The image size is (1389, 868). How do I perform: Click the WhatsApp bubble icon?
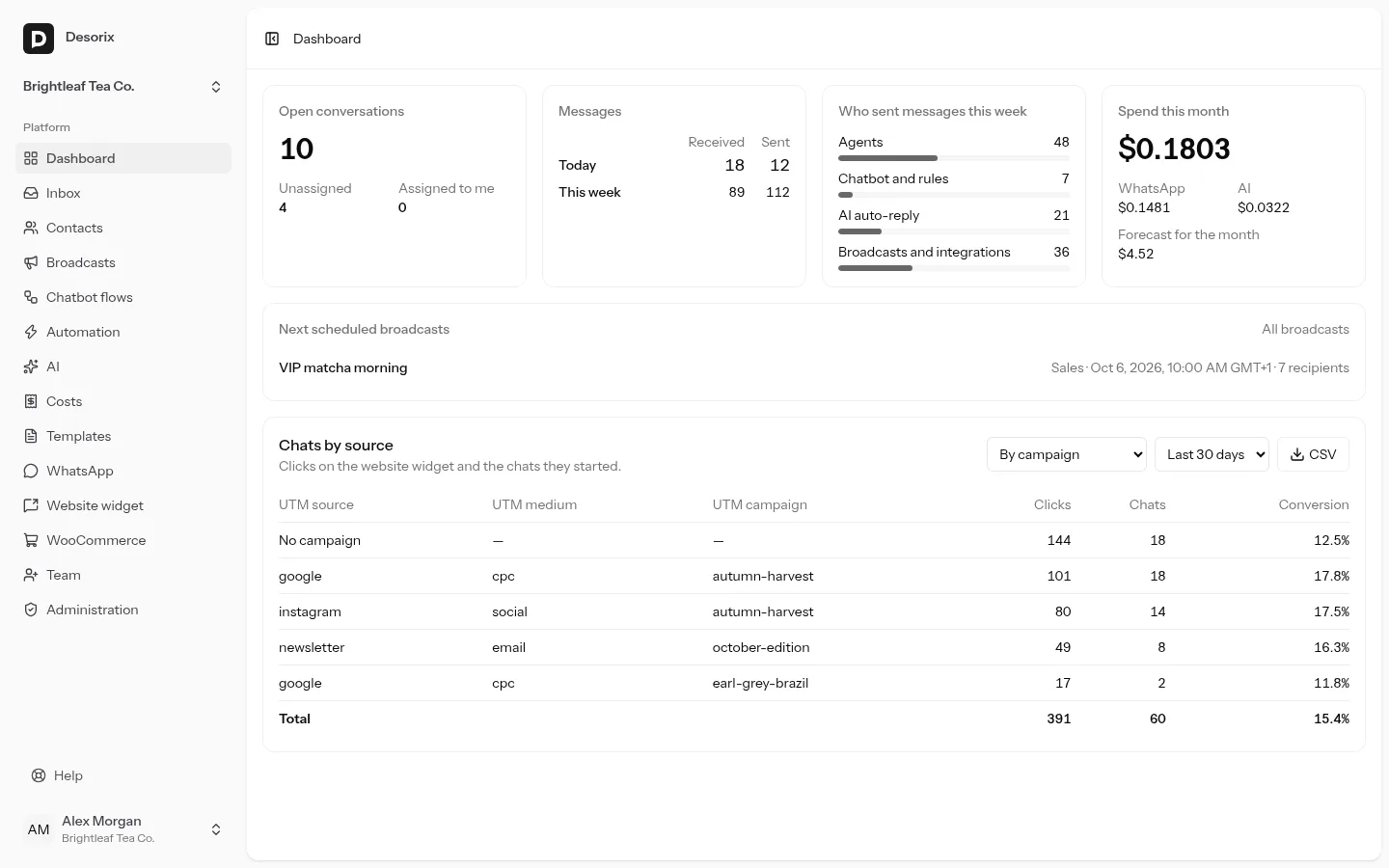pos(31,471)
